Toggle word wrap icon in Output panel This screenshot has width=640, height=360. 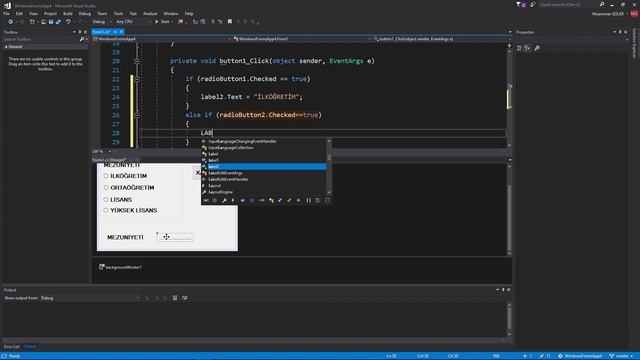coord(184,298)
